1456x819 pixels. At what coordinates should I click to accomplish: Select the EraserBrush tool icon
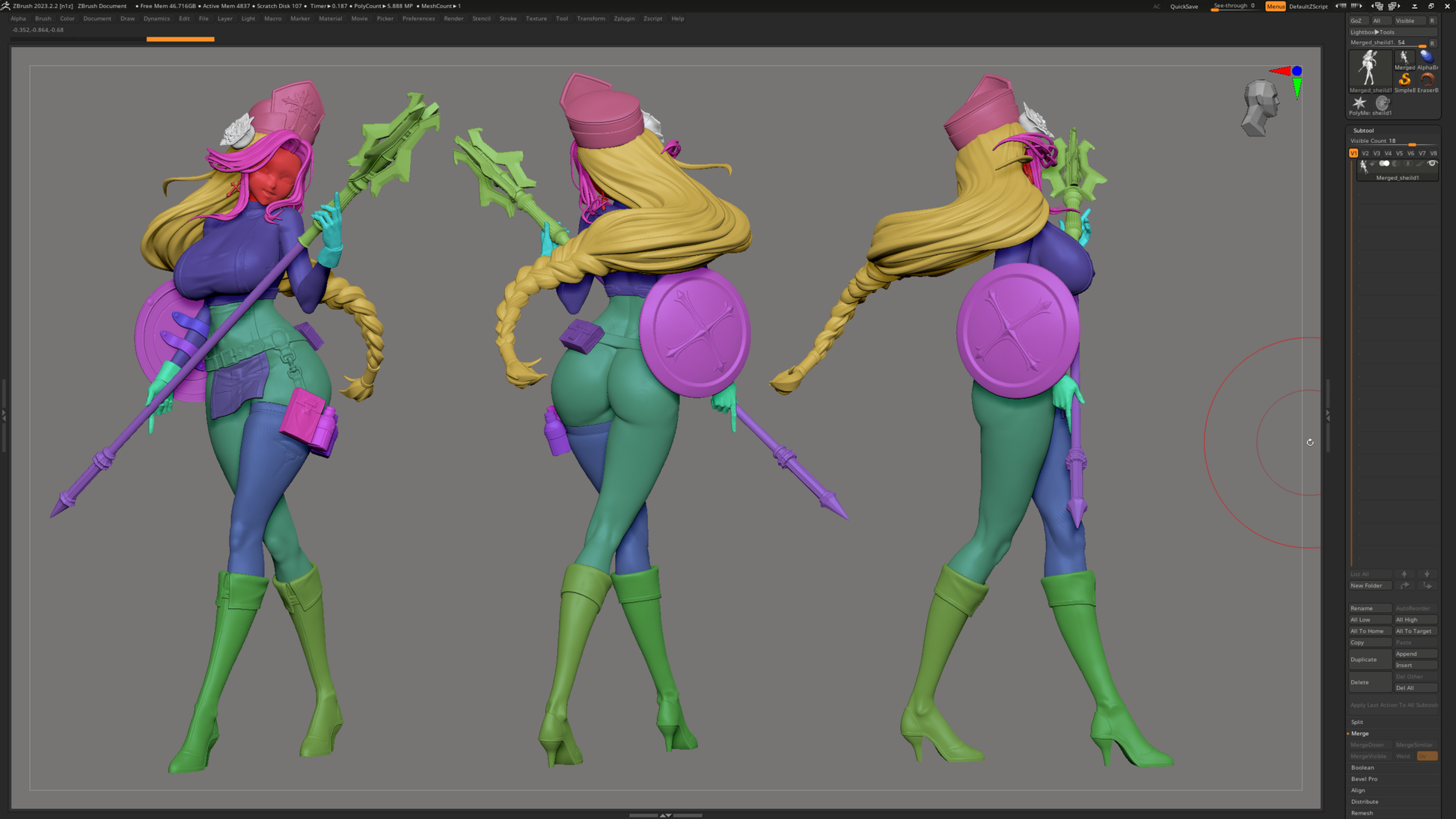click(1427, 79)
